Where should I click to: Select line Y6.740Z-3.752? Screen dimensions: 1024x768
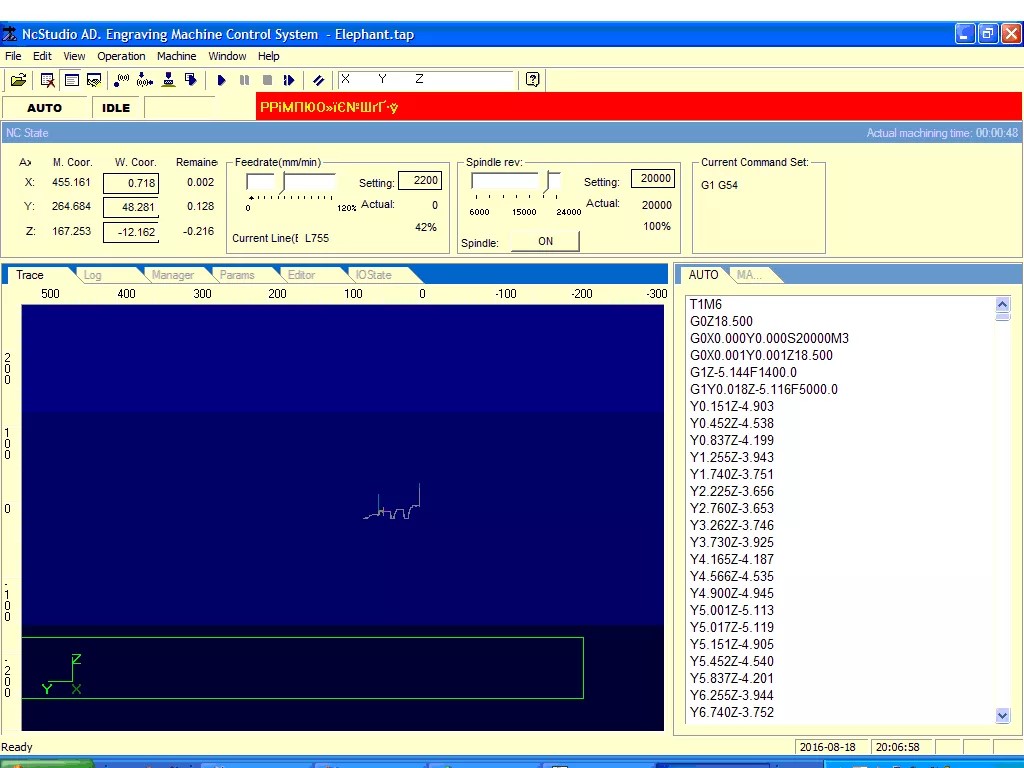click(732, 712)
